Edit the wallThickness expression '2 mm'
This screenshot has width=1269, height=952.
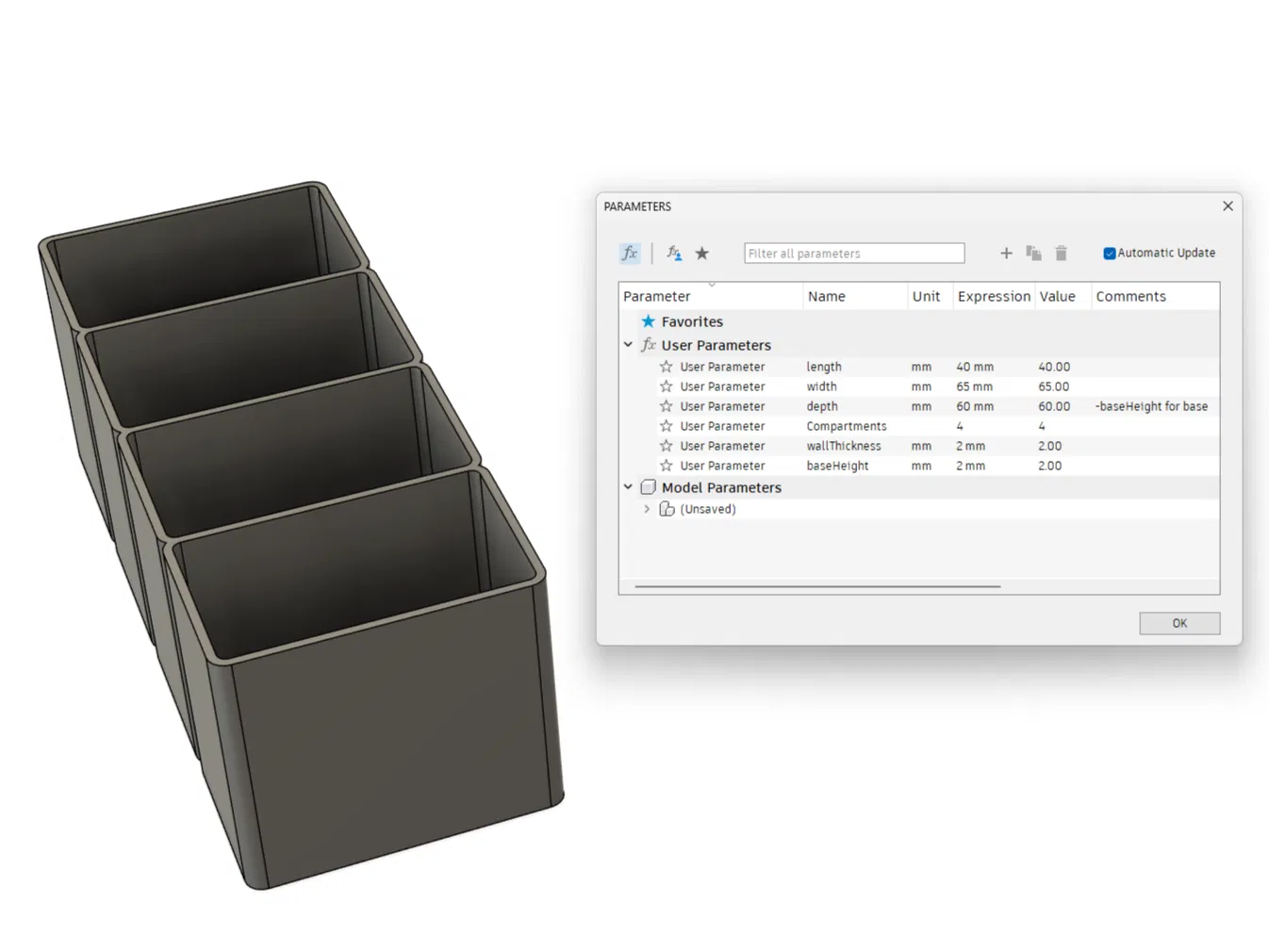coord(971,446)
